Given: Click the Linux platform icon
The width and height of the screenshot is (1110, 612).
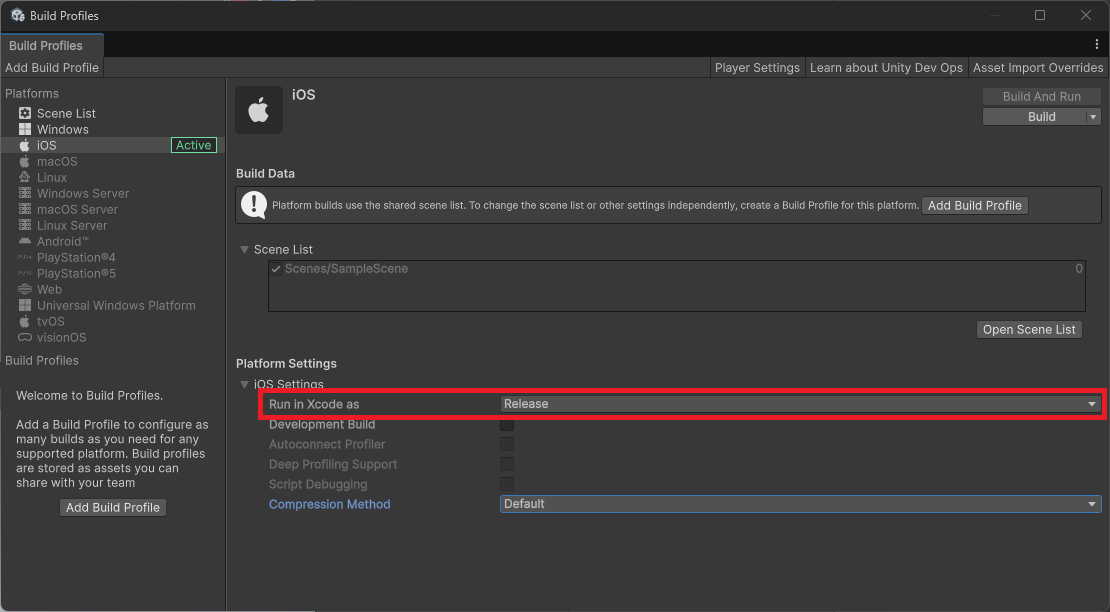Looking at the screenshot, I should 25,177.
